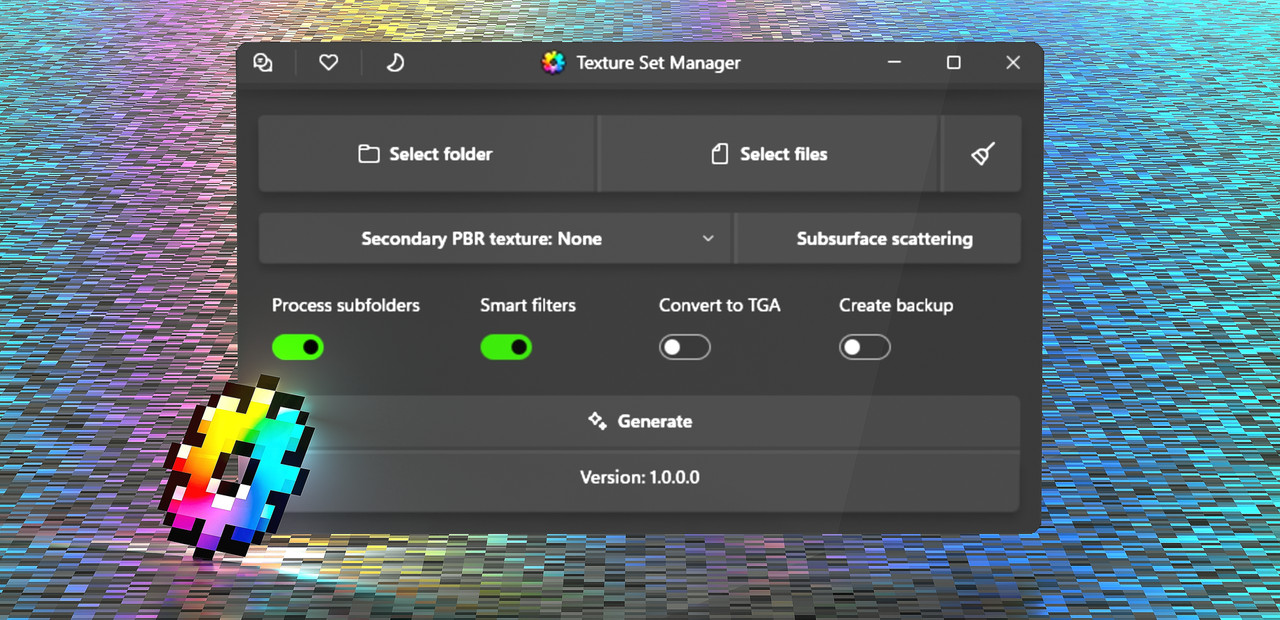
Task: Minimize the Texture Set Manager window
Action: (x=893, y=62)
